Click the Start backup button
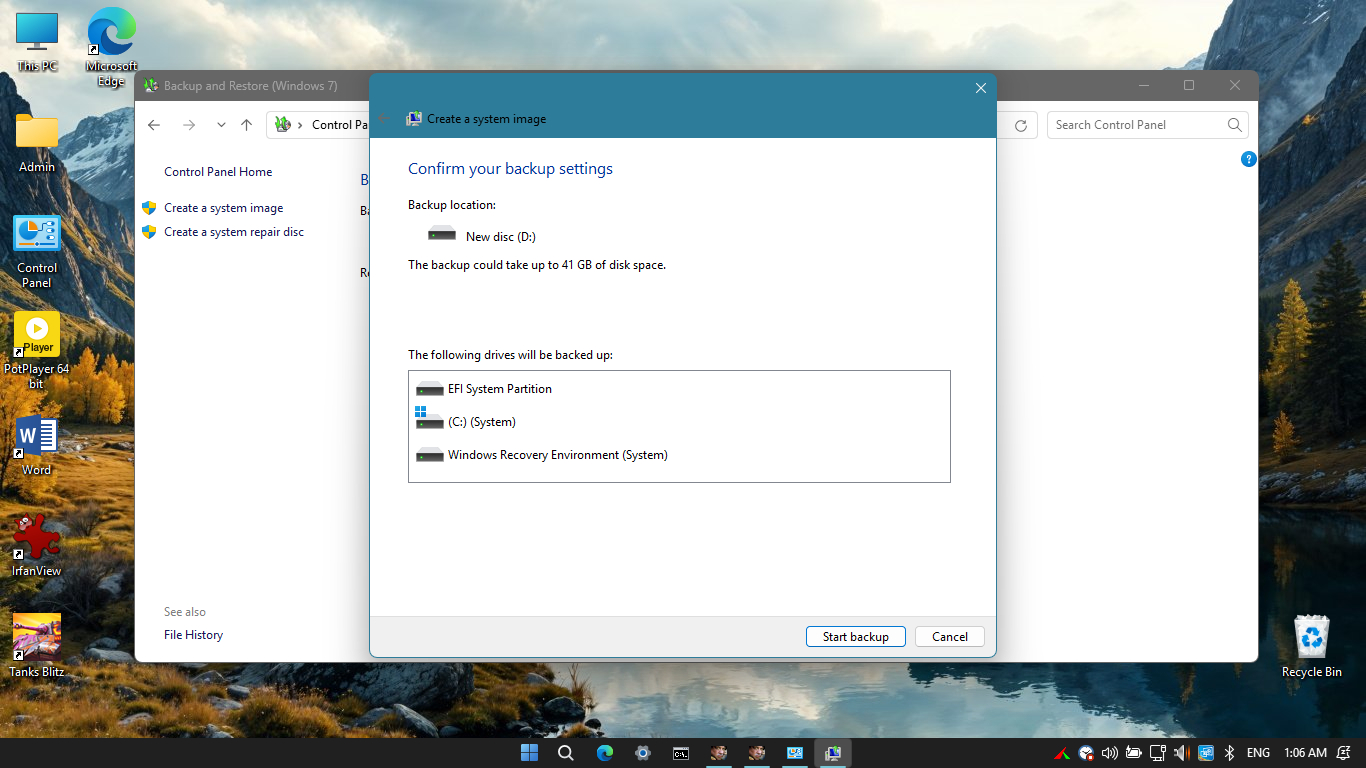Viewport: 1366px width, 768px height. pos(855,637)
